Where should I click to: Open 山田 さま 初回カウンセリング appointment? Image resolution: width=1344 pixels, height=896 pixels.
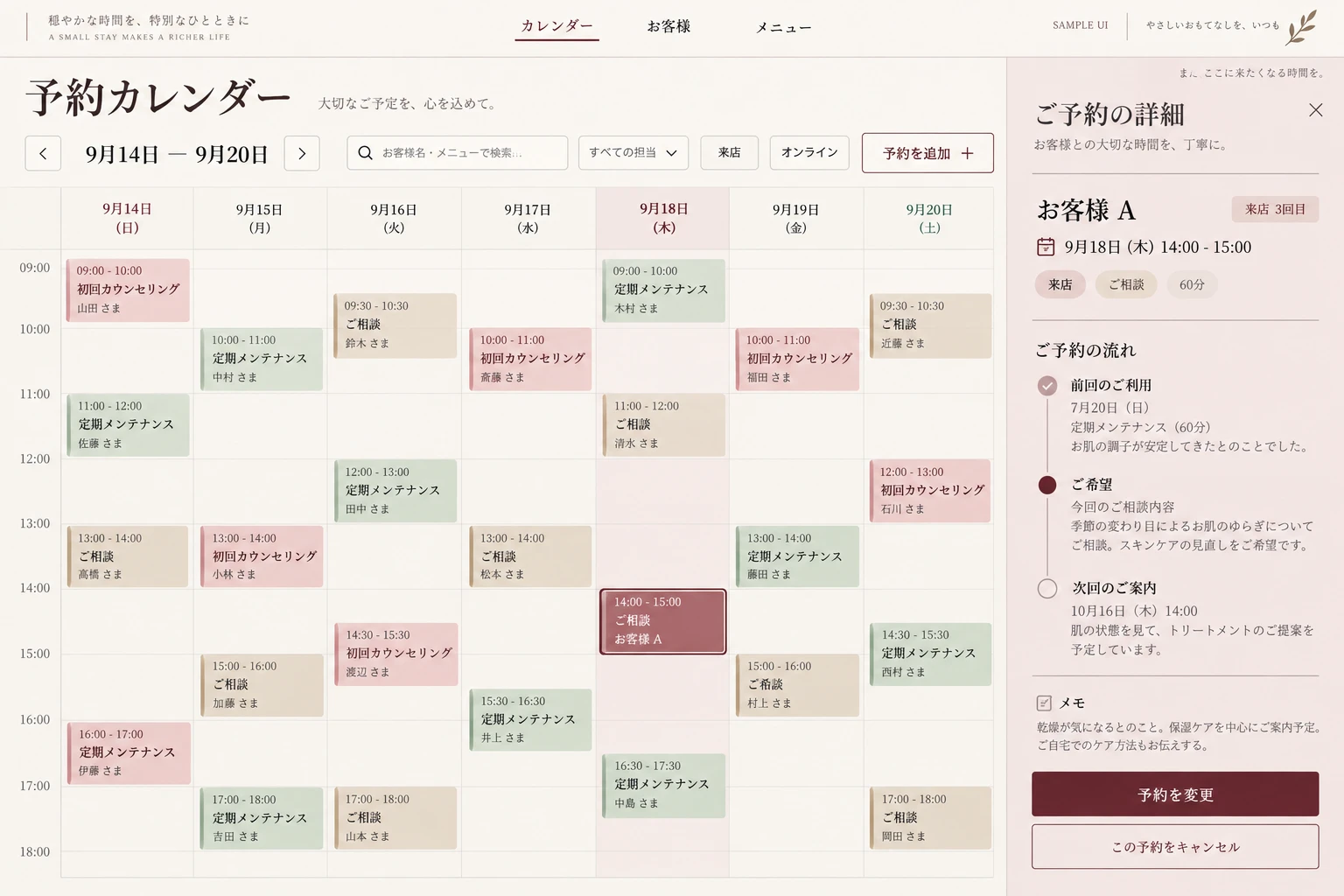click(128, 290)
